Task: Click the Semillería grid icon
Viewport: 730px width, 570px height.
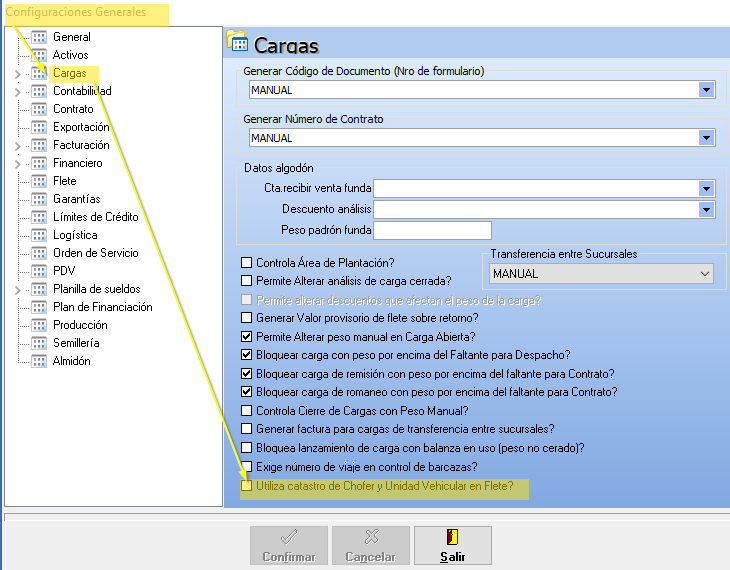Action: tap(39, 343)
